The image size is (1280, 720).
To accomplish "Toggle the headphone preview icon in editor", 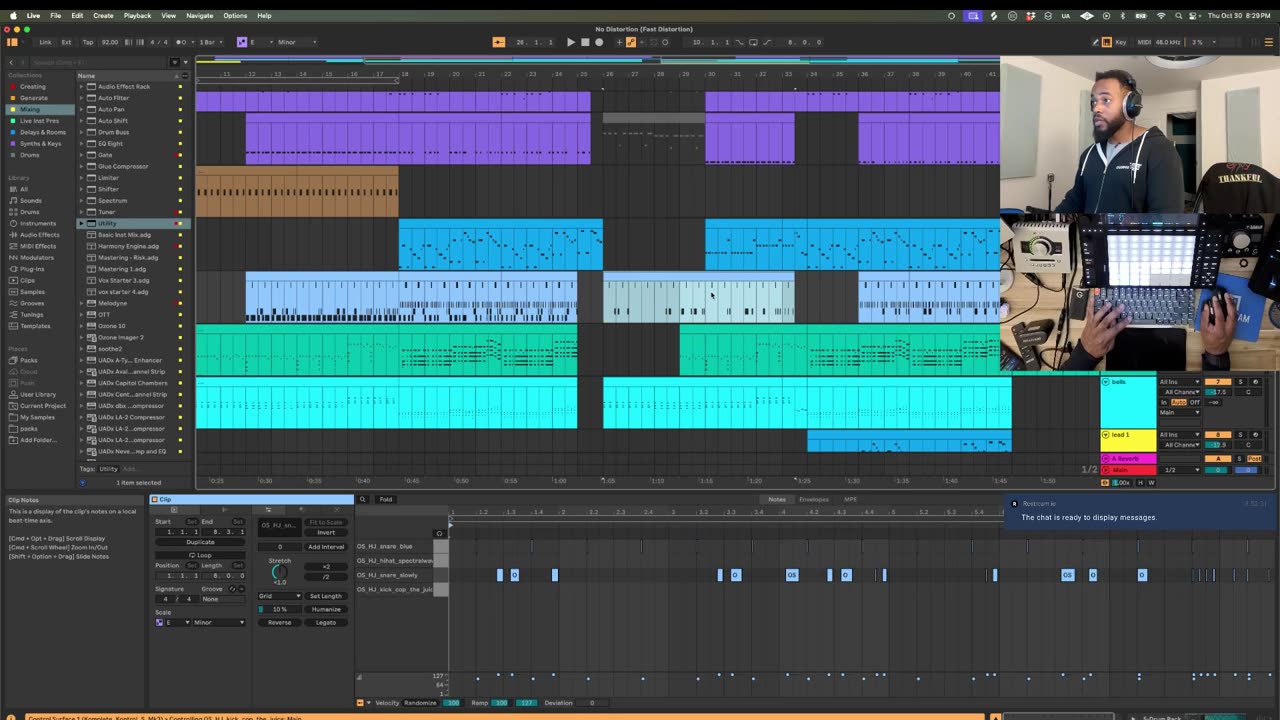I will click(x=439, y=533).
